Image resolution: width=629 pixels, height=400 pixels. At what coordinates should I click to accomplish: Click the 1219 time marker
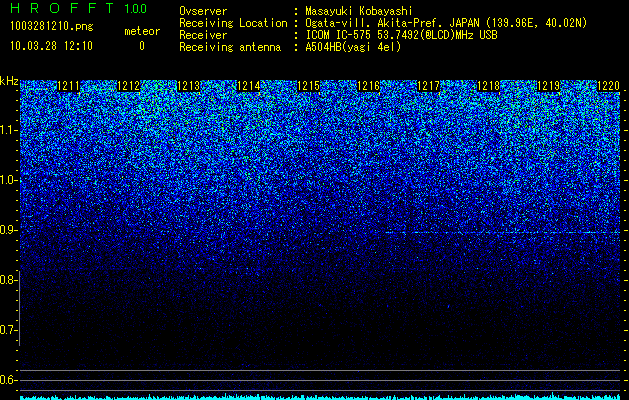tap(548, 86)
